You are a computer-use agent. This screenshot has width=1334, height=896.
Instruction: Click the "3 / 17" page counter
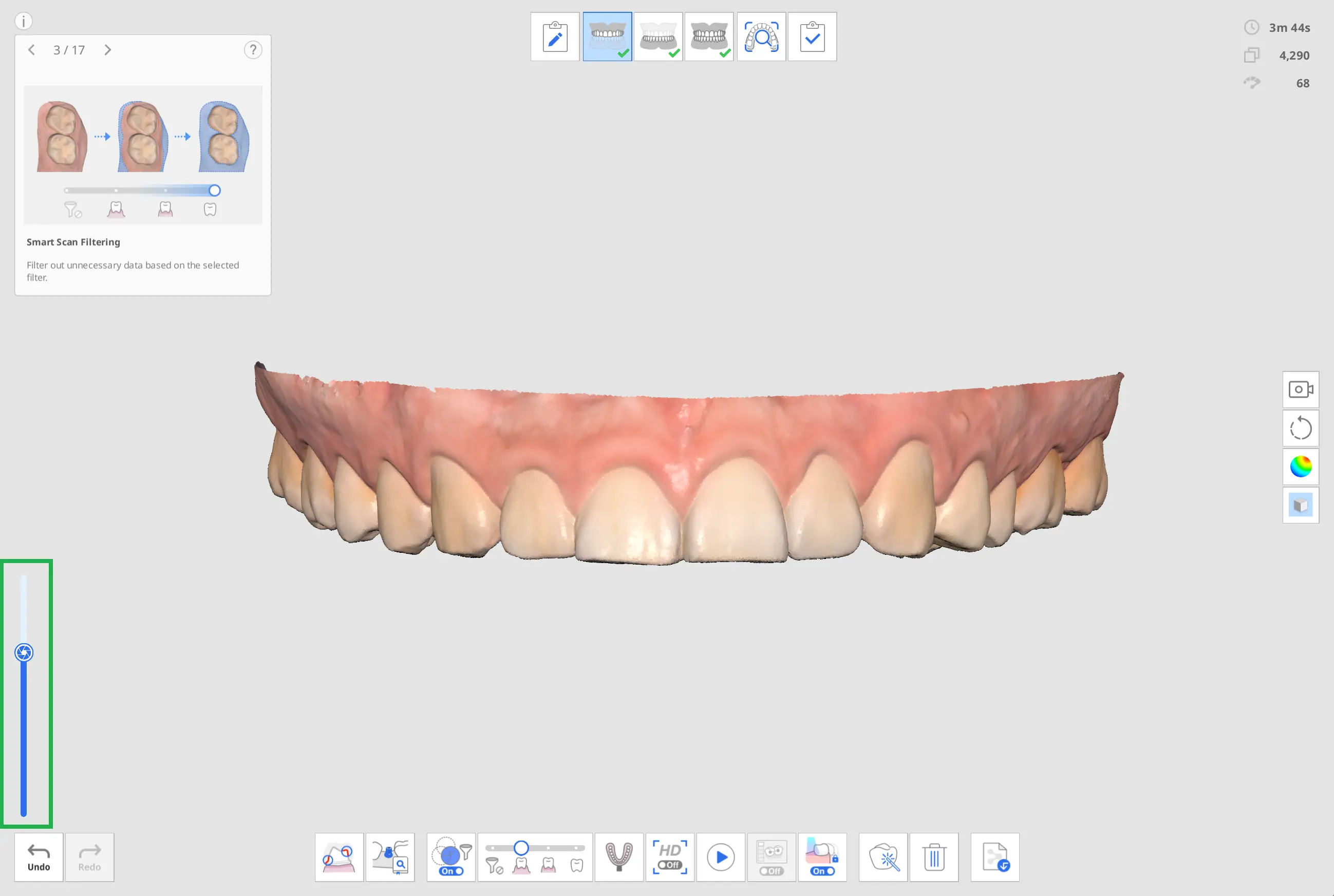click(69, 50)
